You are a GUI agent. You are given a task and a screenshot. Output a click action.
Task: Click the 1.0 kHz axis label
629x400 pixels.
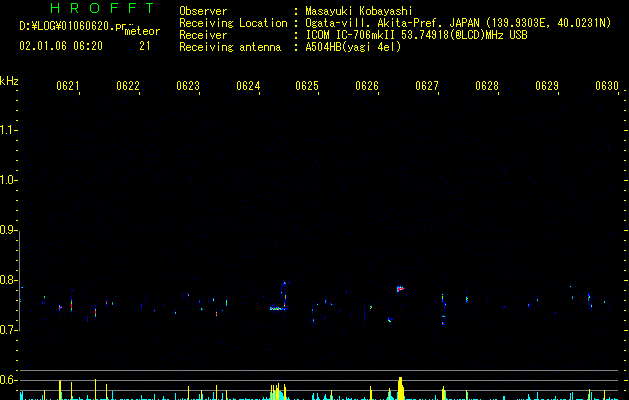point(8,180)
